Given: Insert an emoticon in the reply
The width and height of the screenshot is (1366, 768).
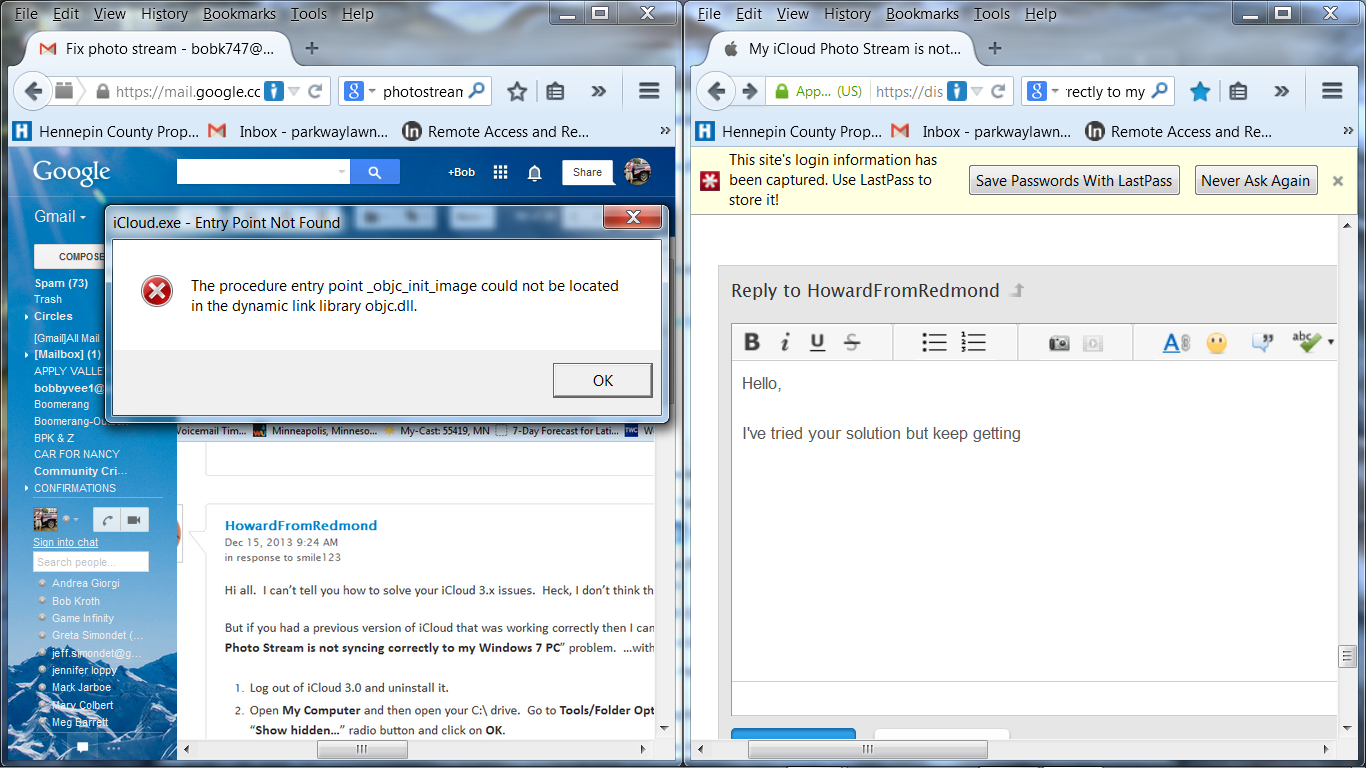Looking at the screenshot, I should [x=1216, y=342].
